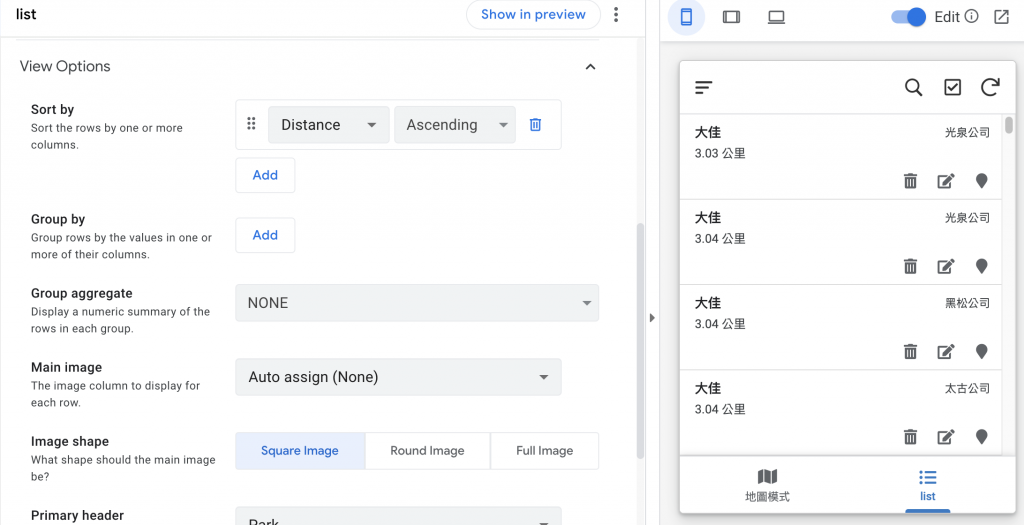Switch preview to mobile phone view
Screen dimensions: 1024x525
pyautogui.click(x=686, y=17)
